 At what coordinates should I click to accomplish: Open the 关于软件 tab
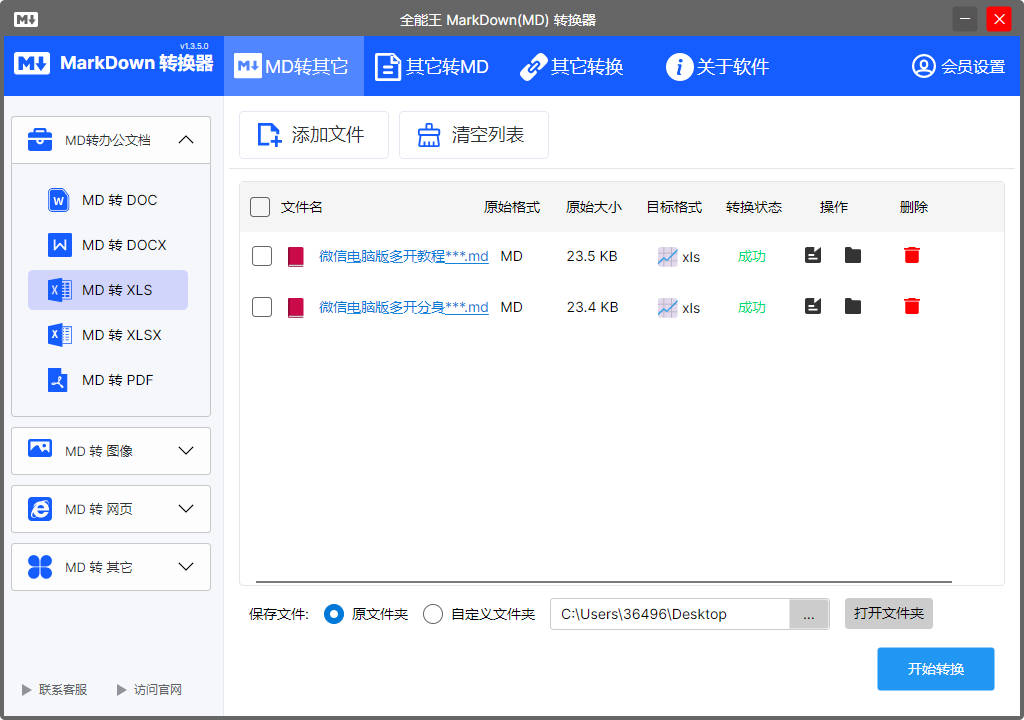point(718,66)
